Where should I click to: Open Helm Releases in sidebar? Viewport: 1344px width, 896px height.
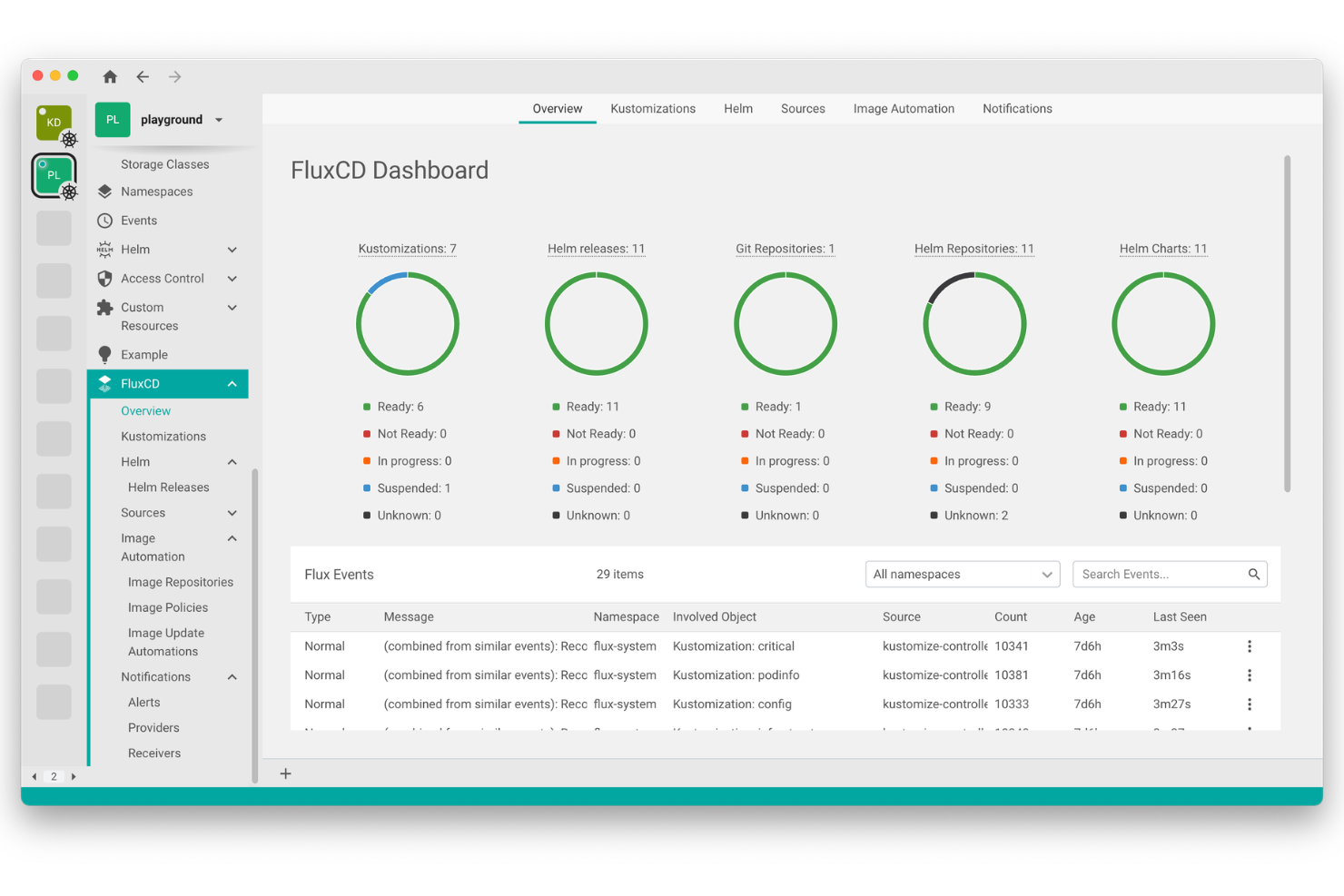pyautogui.click(x=169, y=487)
